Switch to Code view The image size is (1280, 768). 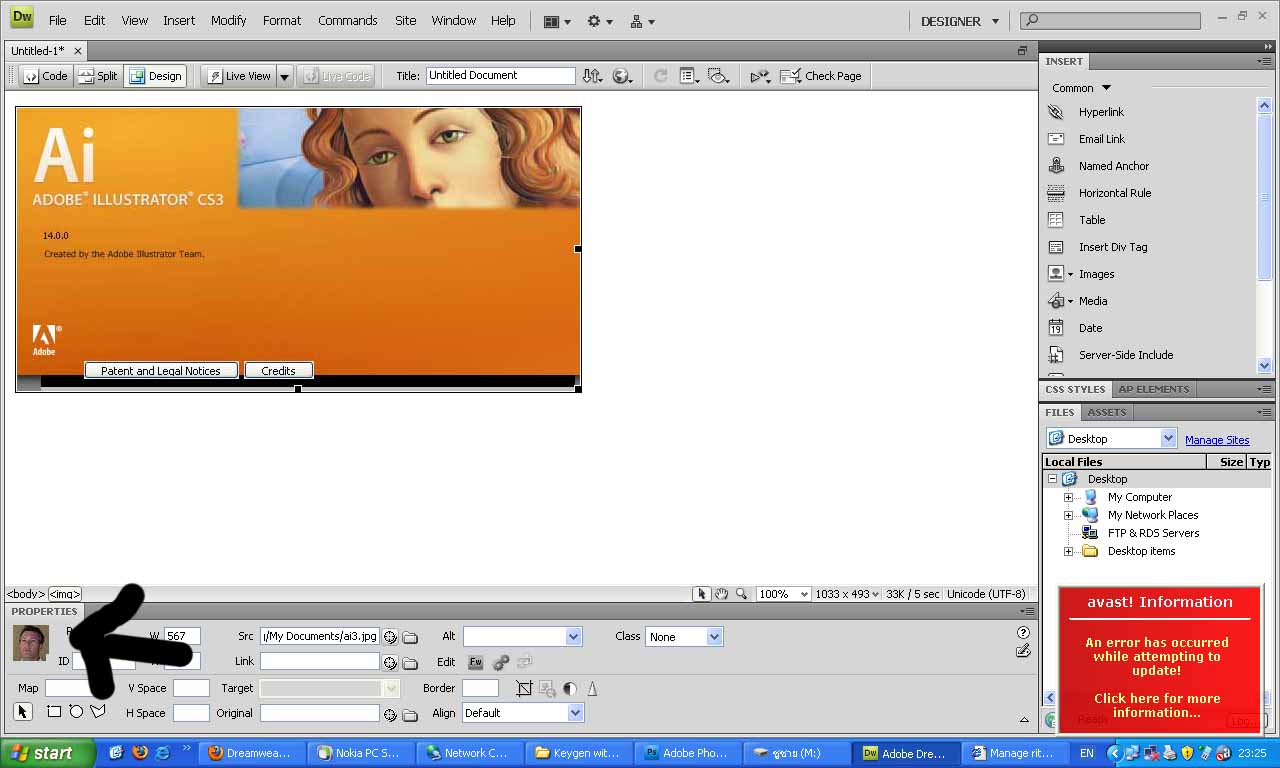(x=45, y=76)
